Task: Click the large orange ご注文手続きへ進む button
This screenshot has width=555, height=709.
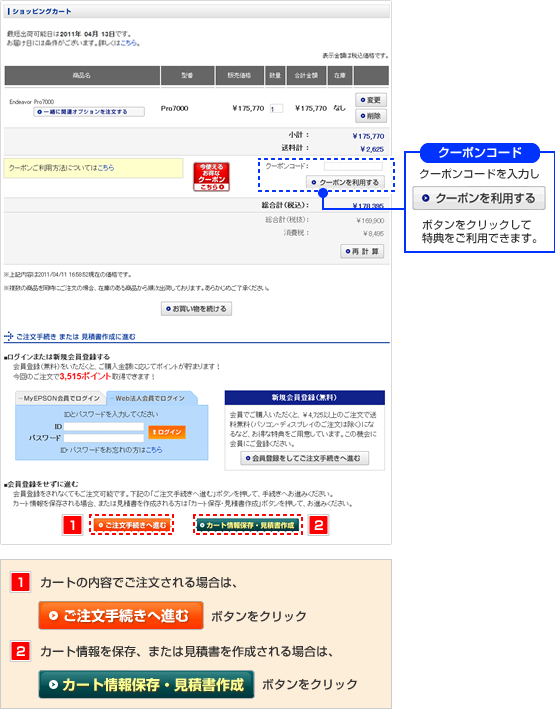Action: [x=121, y=615]
